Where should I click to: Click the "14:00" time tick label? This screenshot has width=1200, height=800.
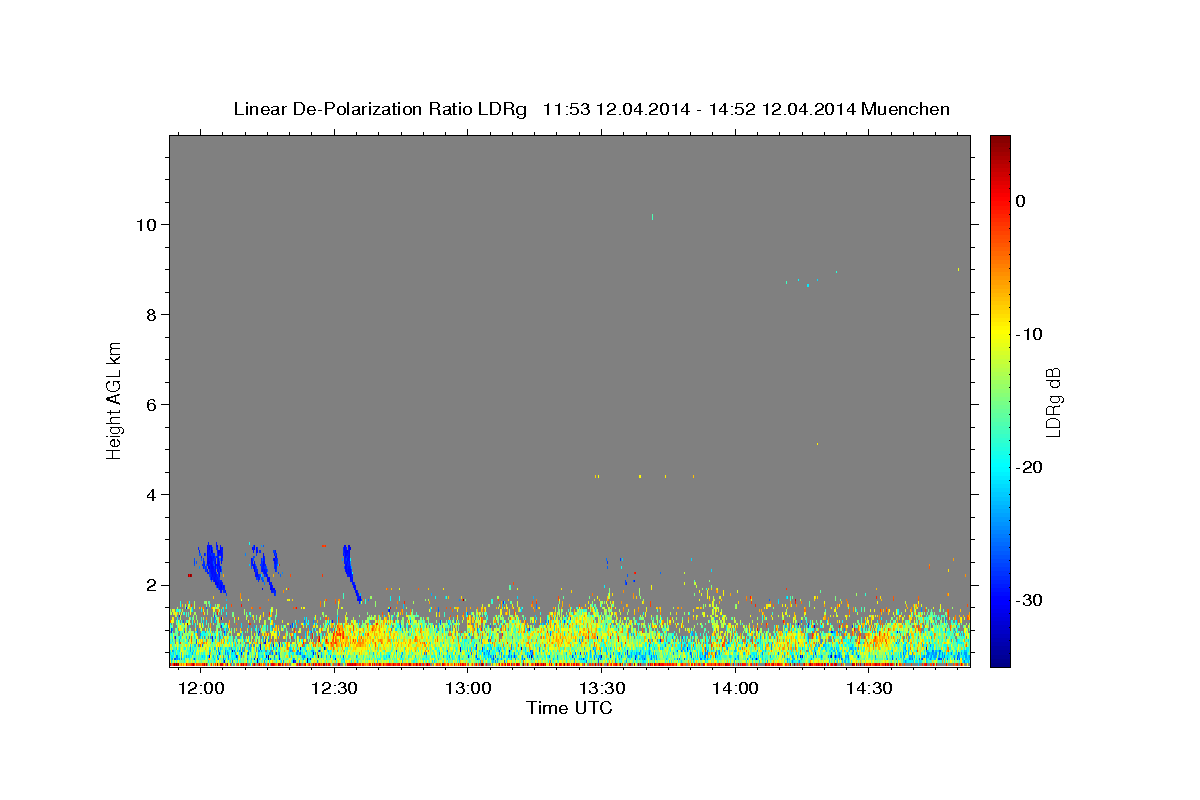(735, 689)
